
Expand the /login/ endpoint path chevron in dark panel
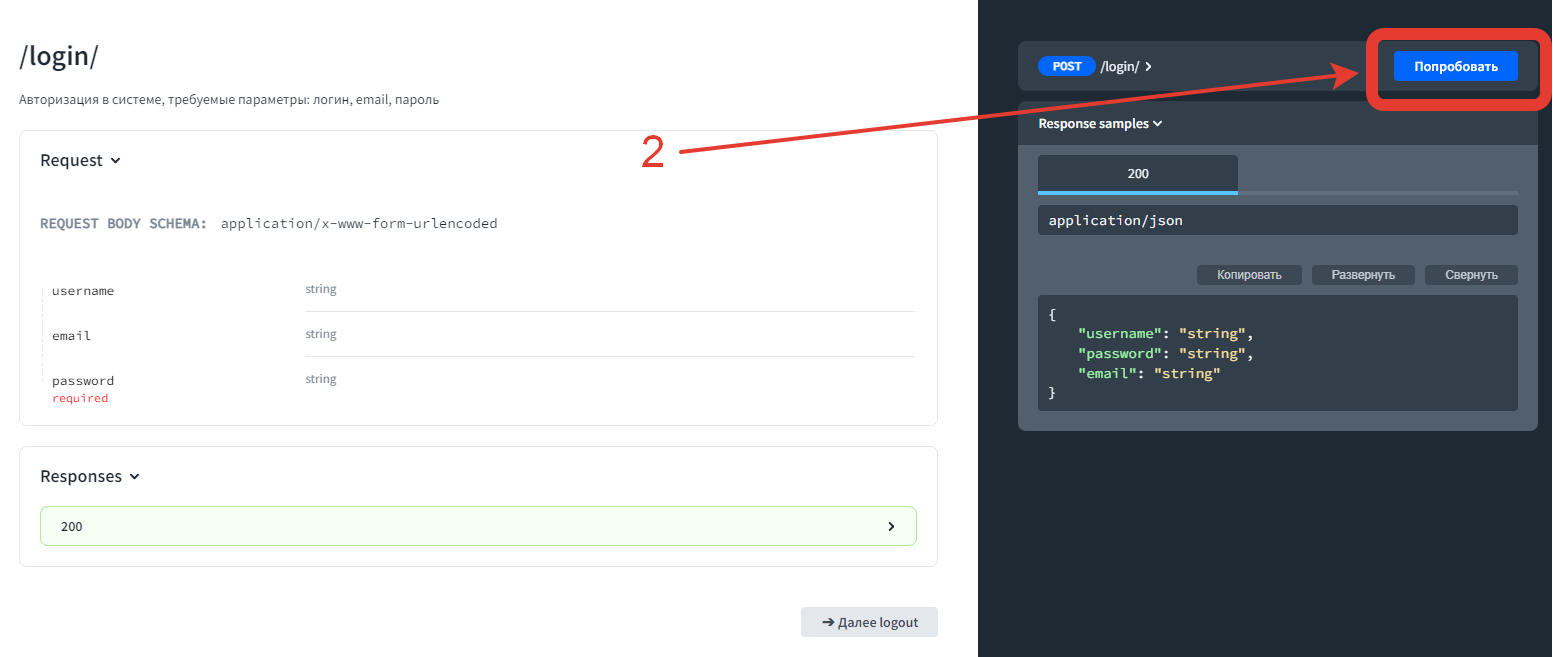tap(1148, 67)
